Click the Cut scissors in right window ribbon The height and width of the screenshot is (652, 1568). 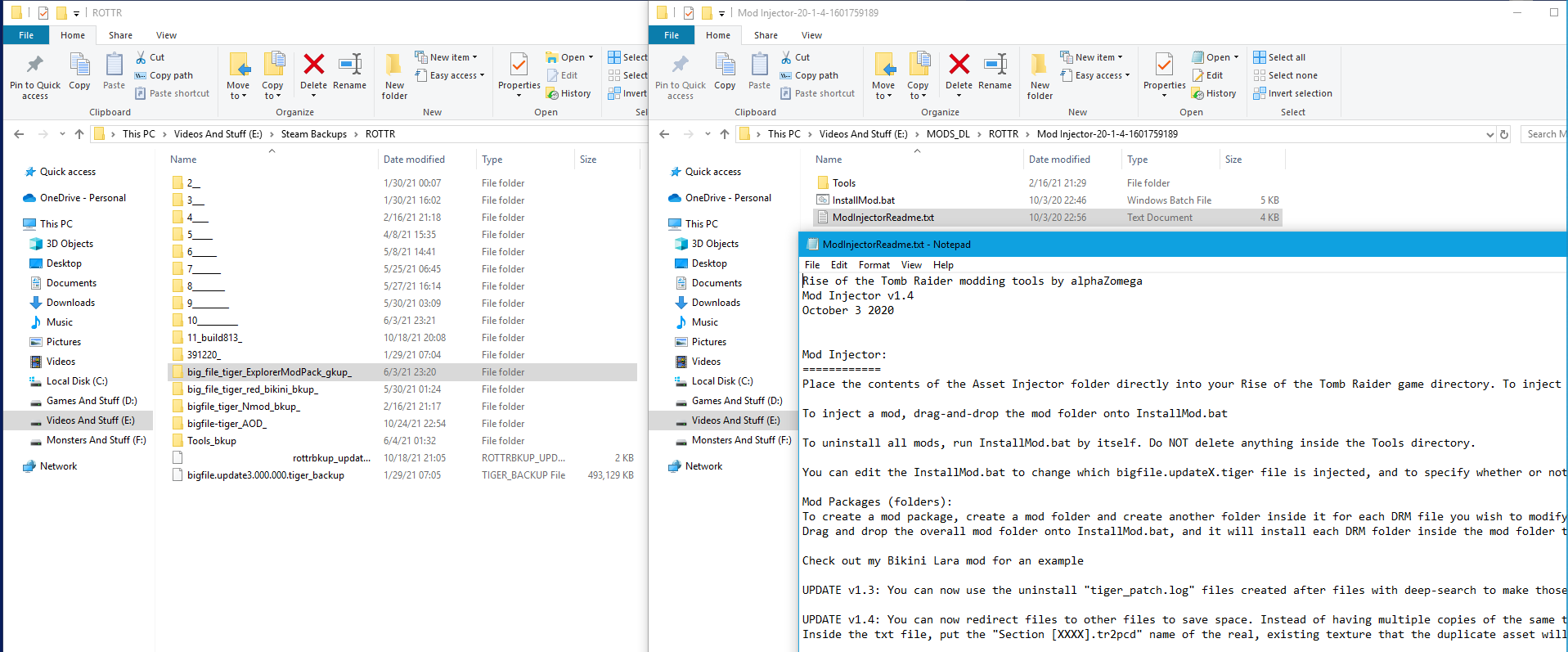tap(787, 57)
